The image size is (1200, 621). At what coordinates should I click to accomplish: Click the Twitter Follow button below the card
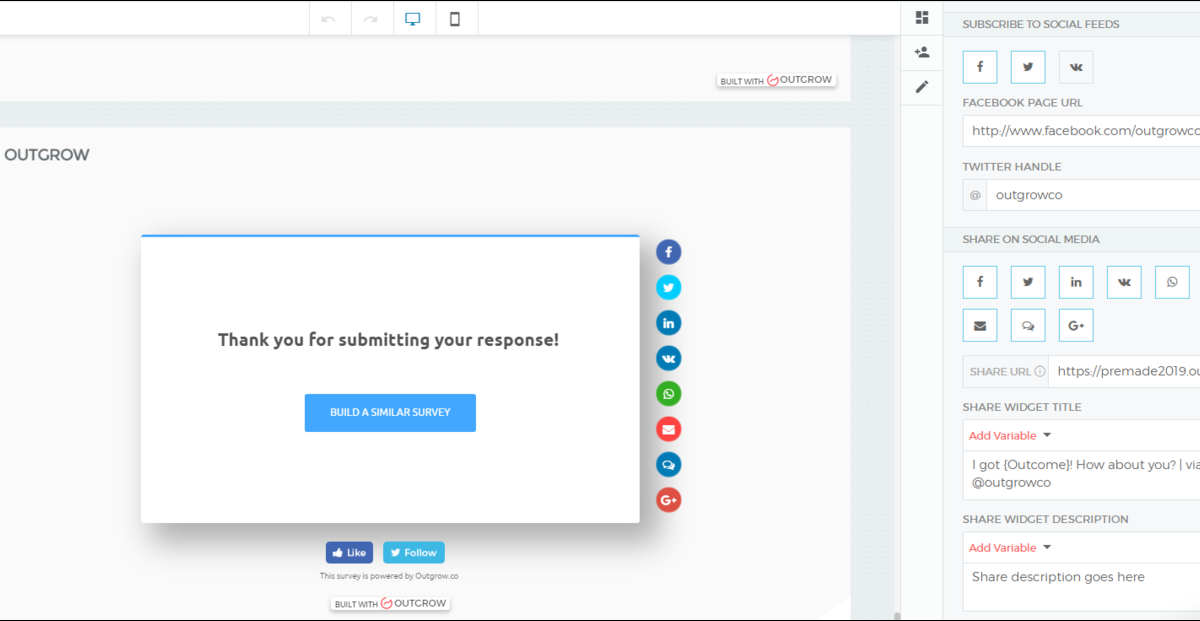(413, 553)
